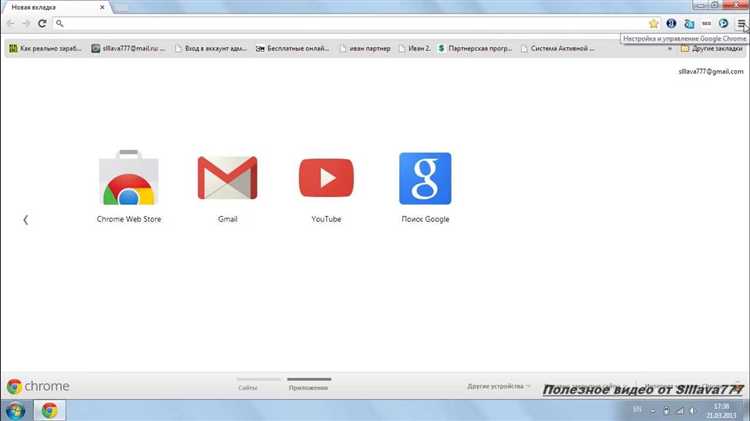Click the blue translate-style extension icon

[x=689, y=23]
